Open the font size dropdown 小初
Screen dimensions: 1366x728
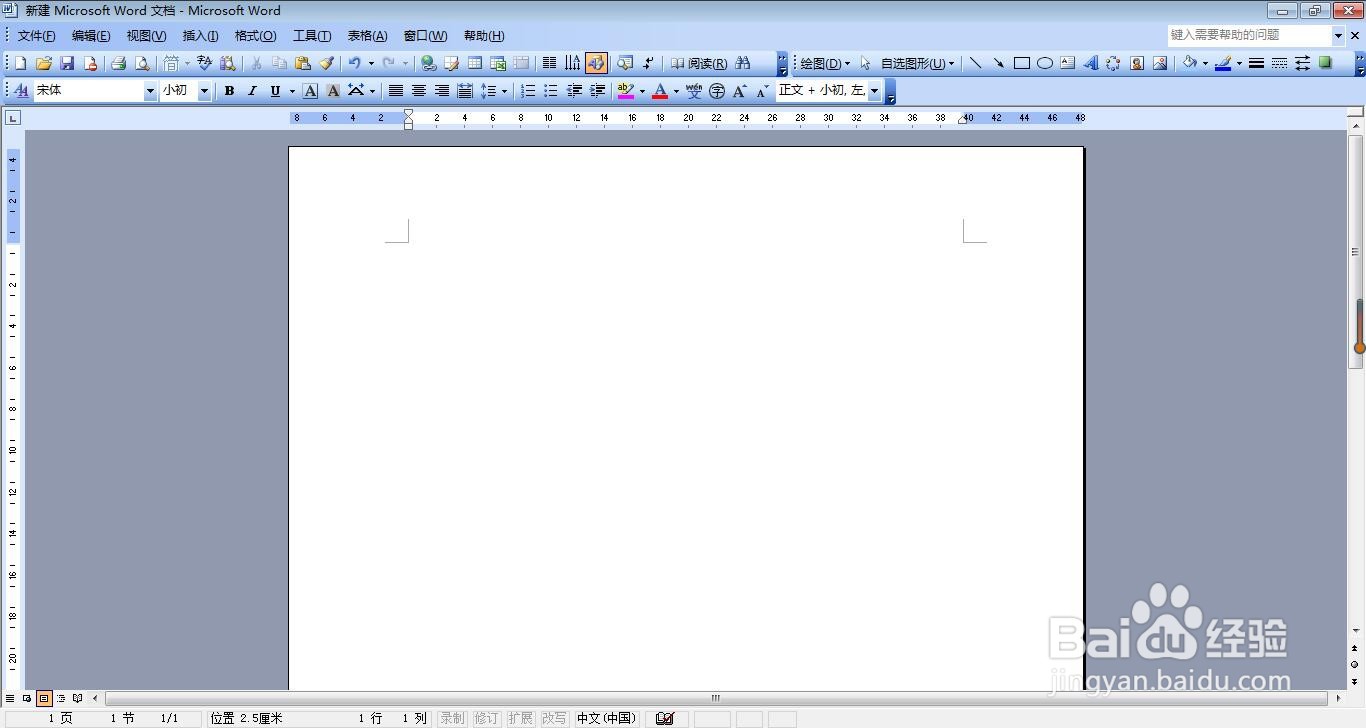[204, 91]
